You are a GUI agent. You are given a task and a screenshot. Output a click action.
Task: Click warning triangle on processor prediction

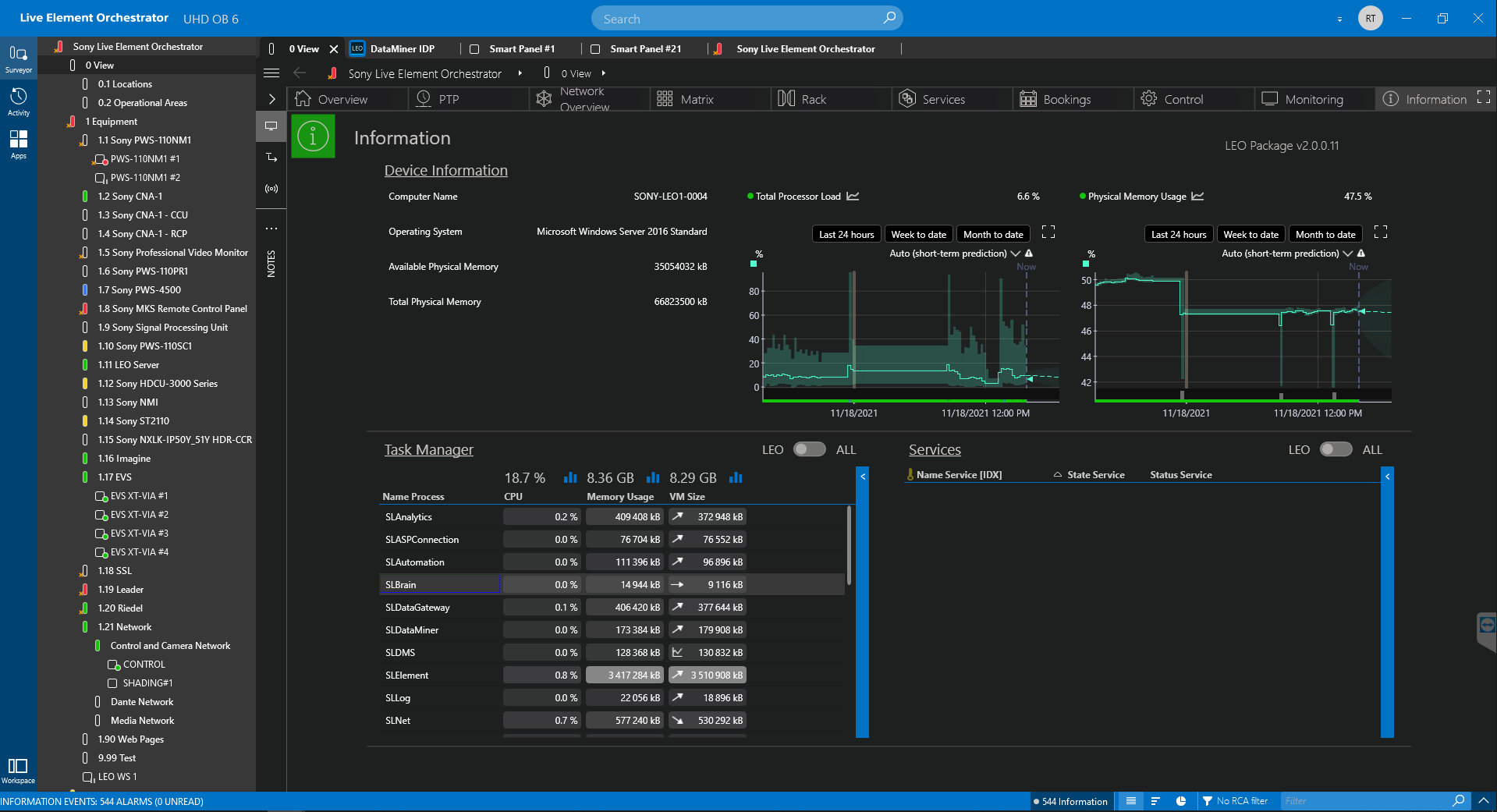[1029, 254]
